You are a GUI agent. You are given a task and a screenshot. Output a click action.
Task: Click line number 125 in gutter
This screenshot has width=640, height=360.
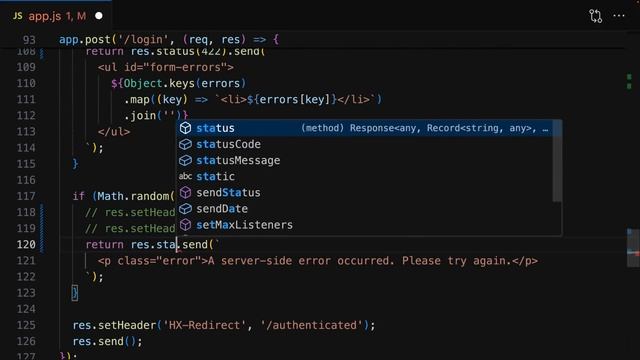tap(26, 325)
